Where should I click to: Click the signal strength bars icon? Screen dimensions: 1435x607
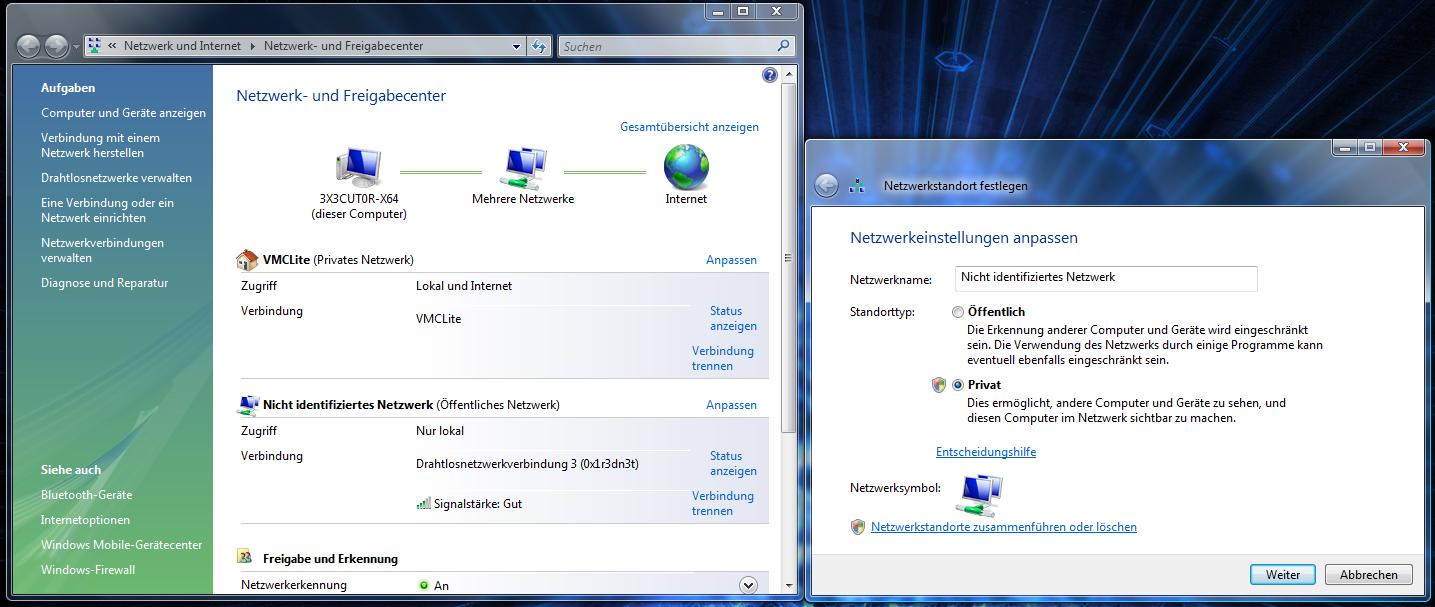pyautogui.click(x=423, y=504)
